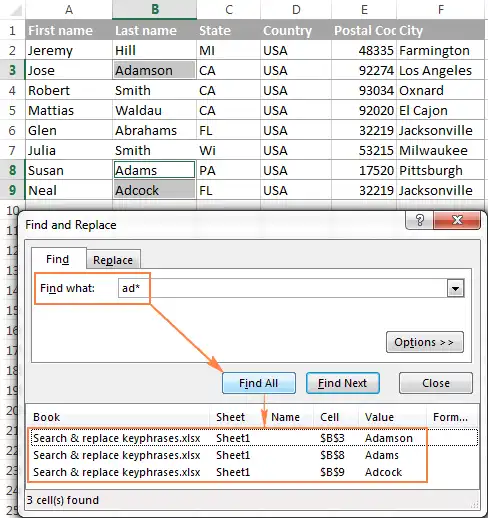The width and height of the screenshot is (488, 518).
Task: Click the help question mark icon
Action: (x=419, y=220)
